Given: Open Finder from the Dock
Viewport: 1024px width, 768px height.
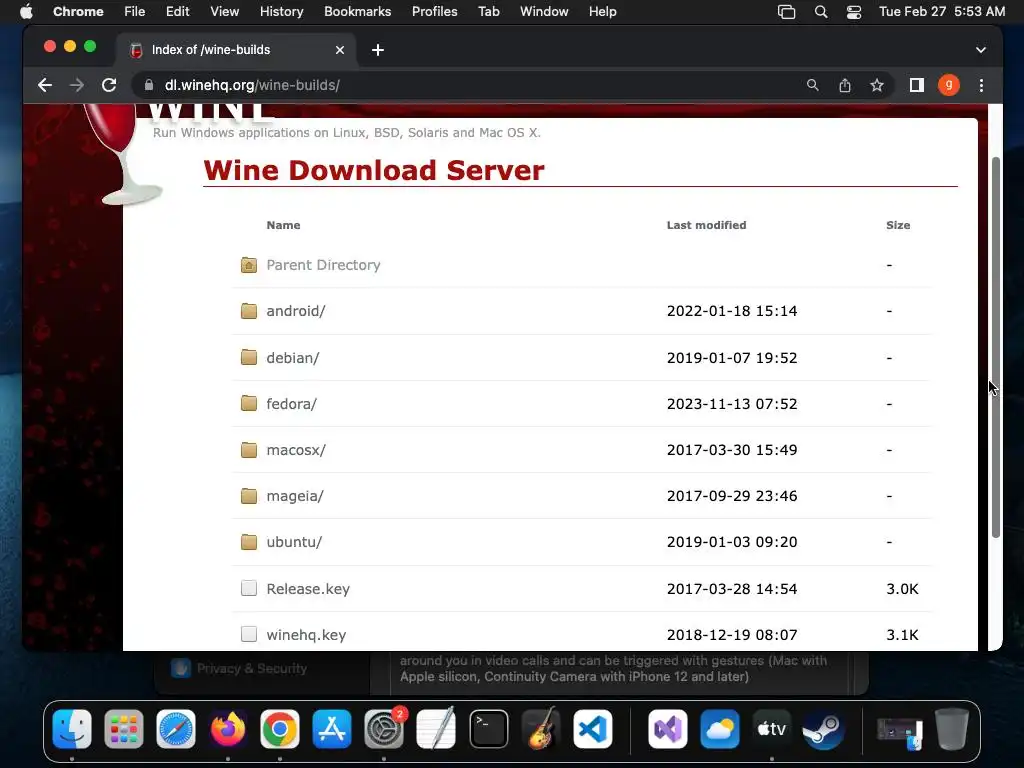Looking at the screenshot, I should [x=72, y=729].
